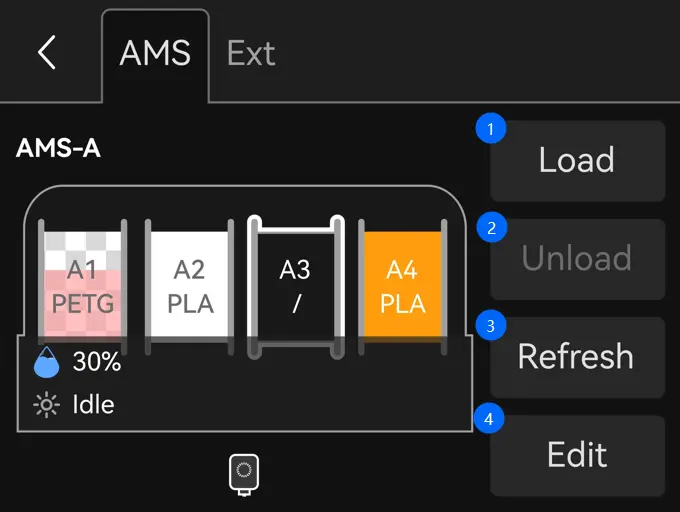Click the Load button

point(577,160)
